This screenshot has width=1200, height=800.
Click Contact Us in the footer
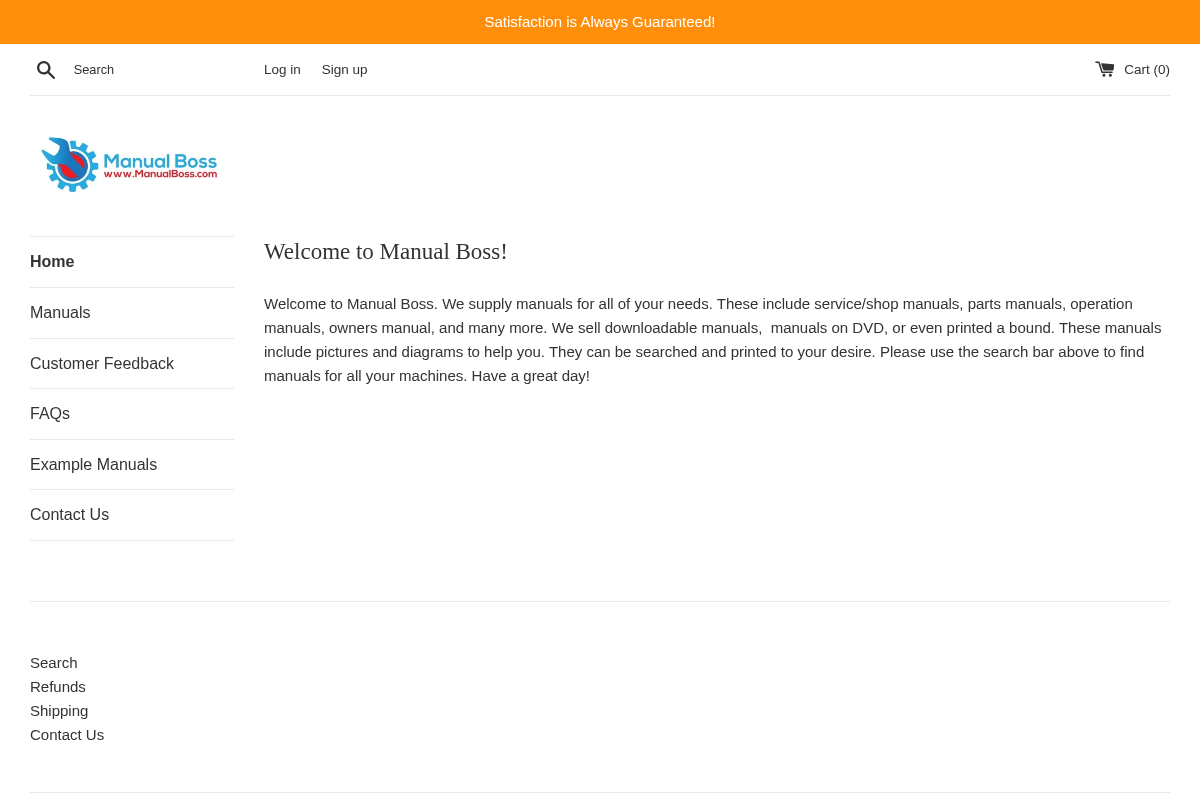coord(67,734)
